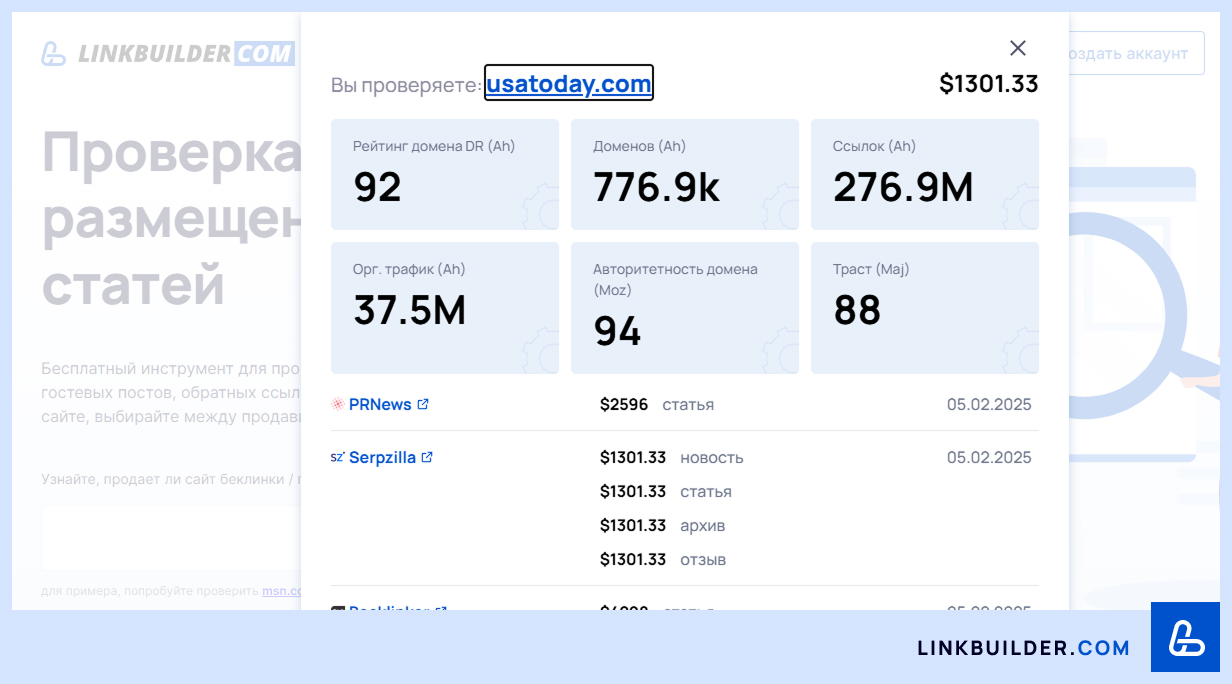Click the Linkbuilder.com logo in header
This screenshot has height=684, width=1232.
click(x=168, y=53)
